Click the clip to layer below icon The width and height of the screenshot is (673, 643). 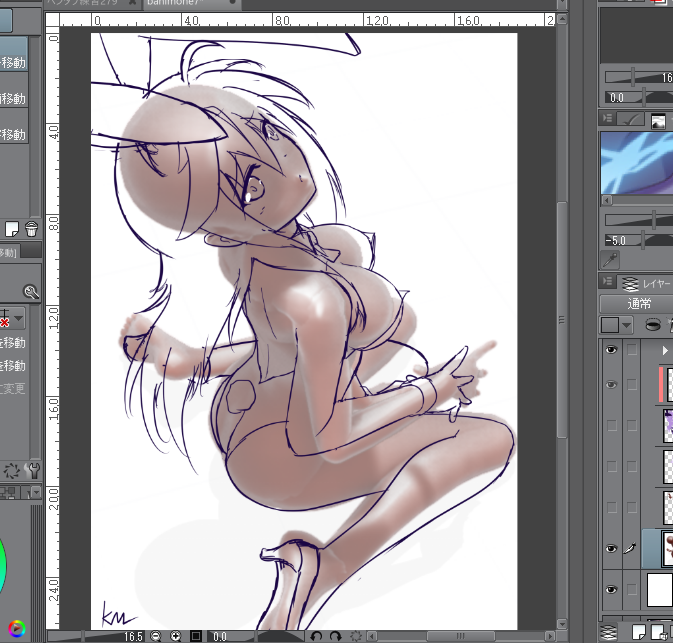652,325
